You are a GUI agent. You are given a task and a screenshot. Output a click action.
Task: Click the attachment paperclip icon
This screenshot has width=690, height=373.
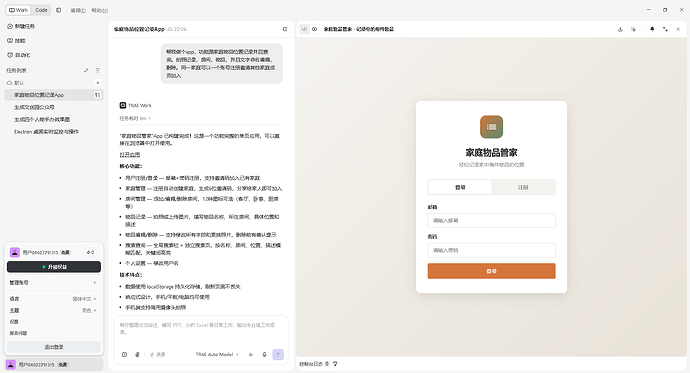click(137, 355)
